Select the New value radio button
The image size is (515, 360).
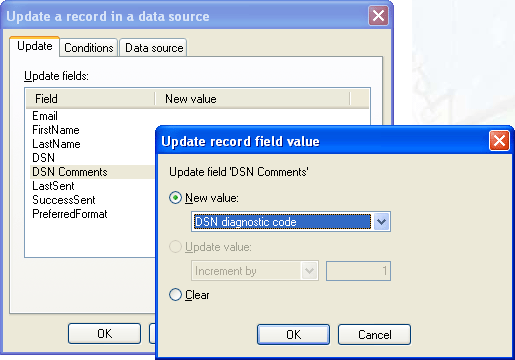coord(175,198)
